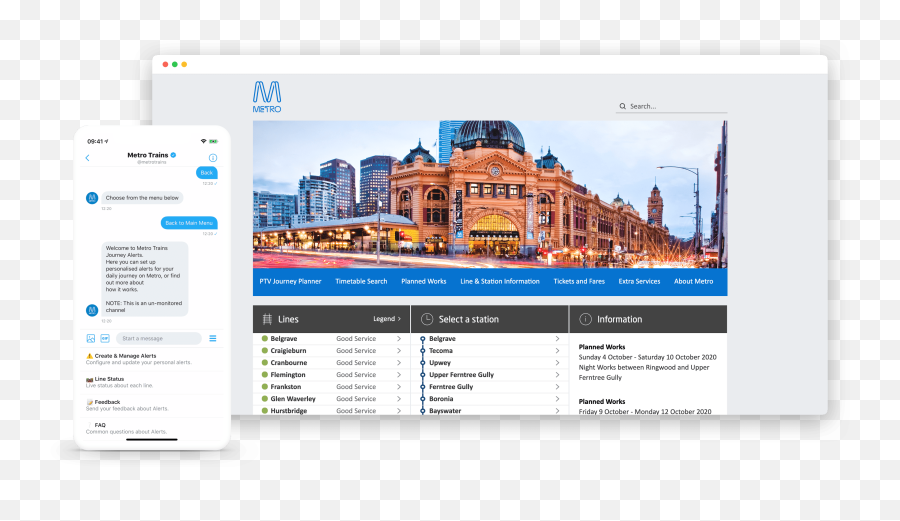Open the Tecoma station row chevron
Viewport: 900px width, 521px height.
pos(557,351)
